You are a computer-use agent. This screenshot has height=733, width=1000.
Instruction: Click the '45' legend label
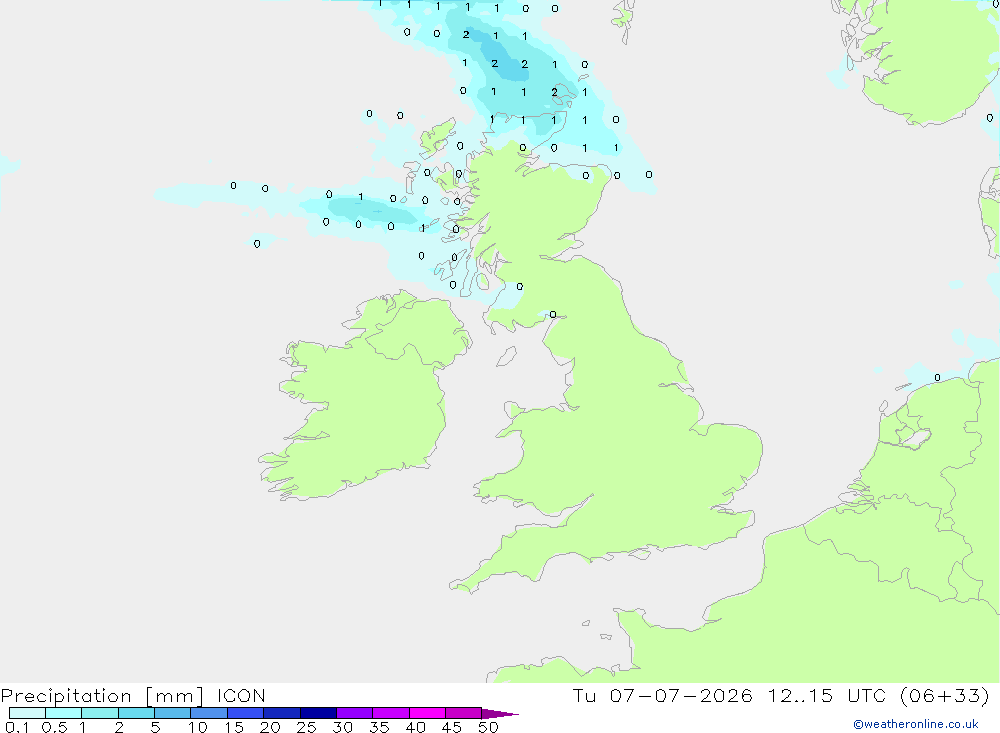(x=452, y=727)
